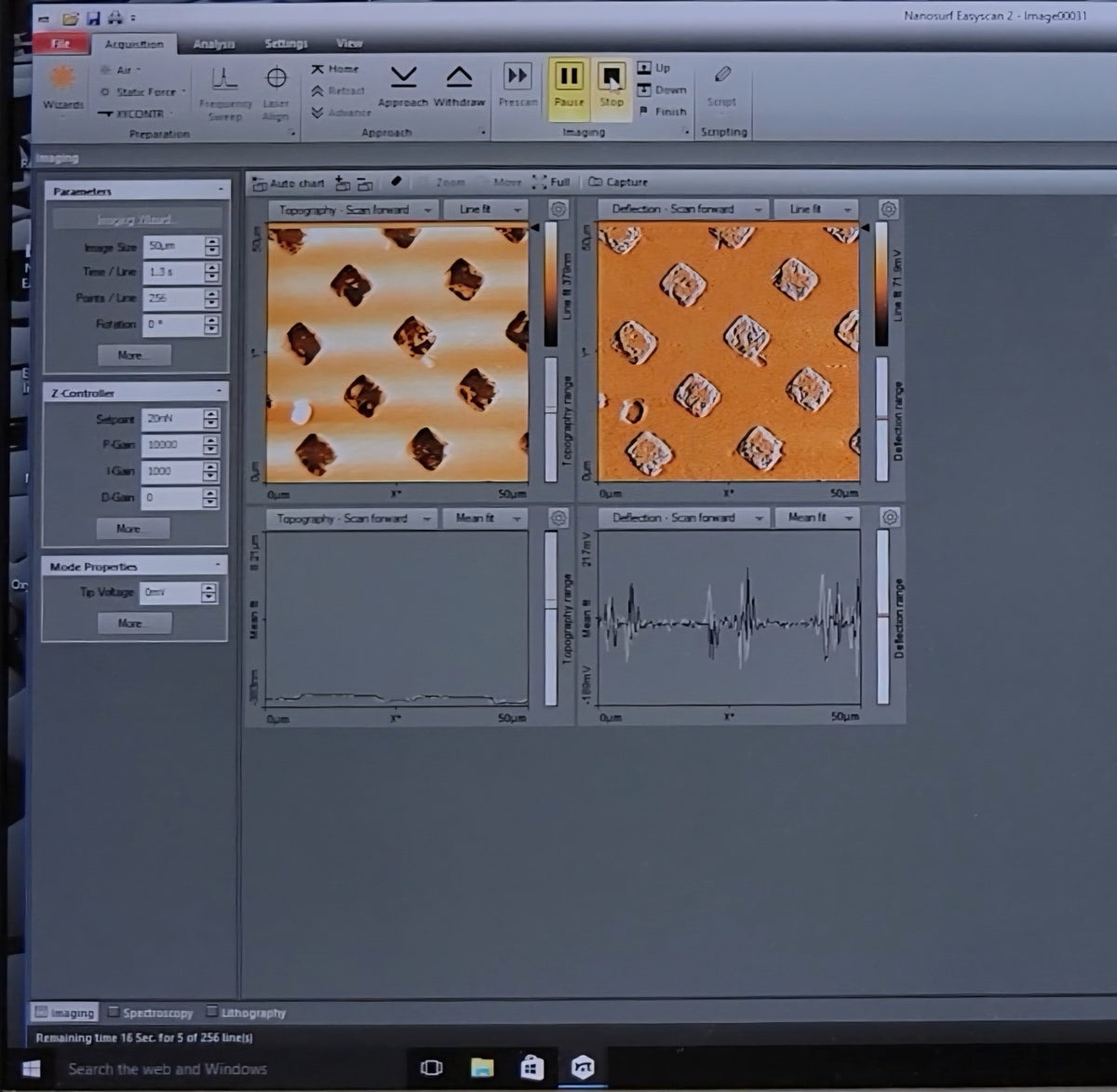Withdraw the tip
The height and width of the screenshot is (1092, 1117).
pyautogui.click(x=459, y=87)
